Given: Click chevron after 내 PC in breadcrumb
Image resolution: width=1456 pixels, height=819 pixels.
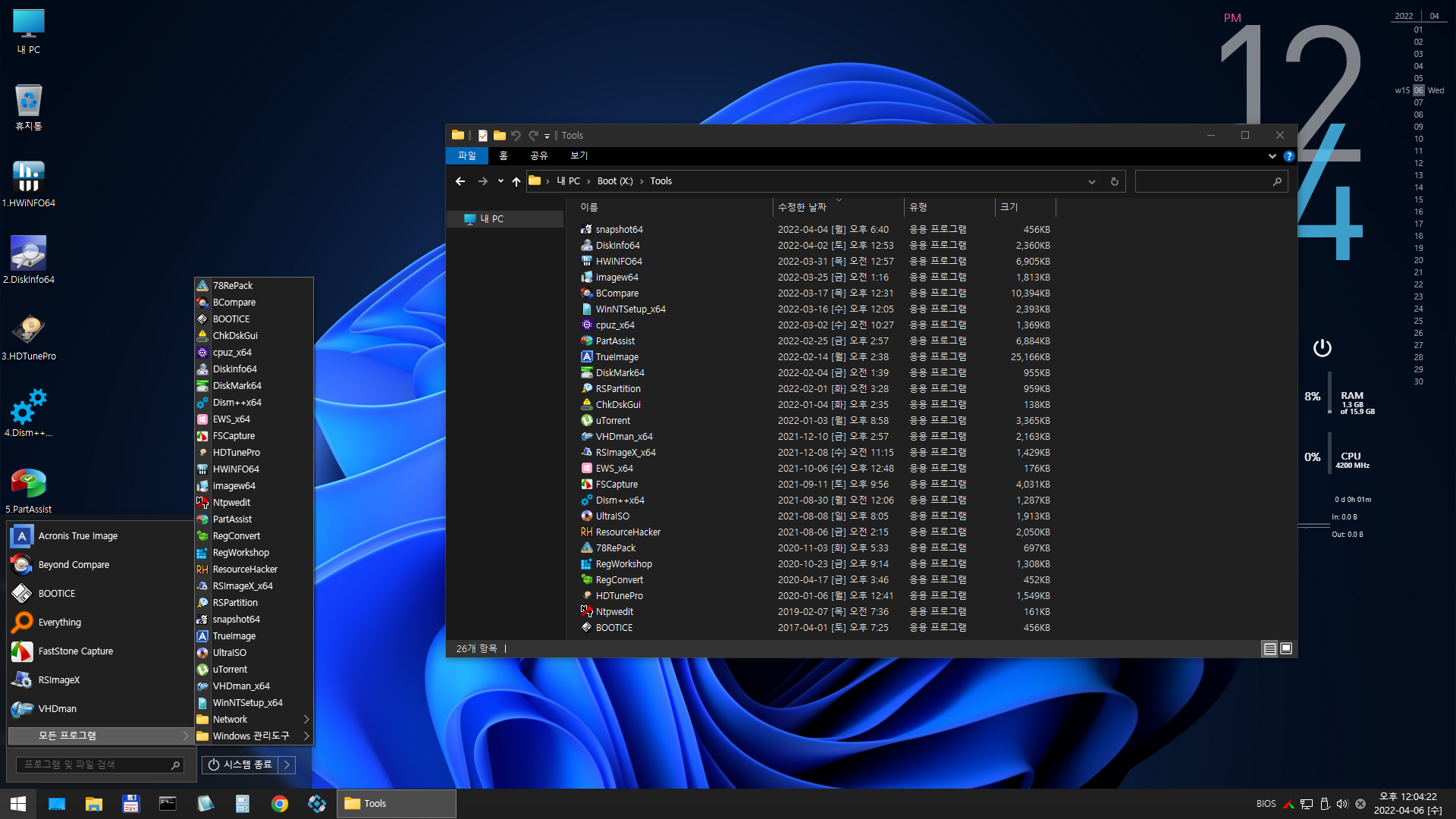Looking at the screenshot, I should tap(588, 181).
